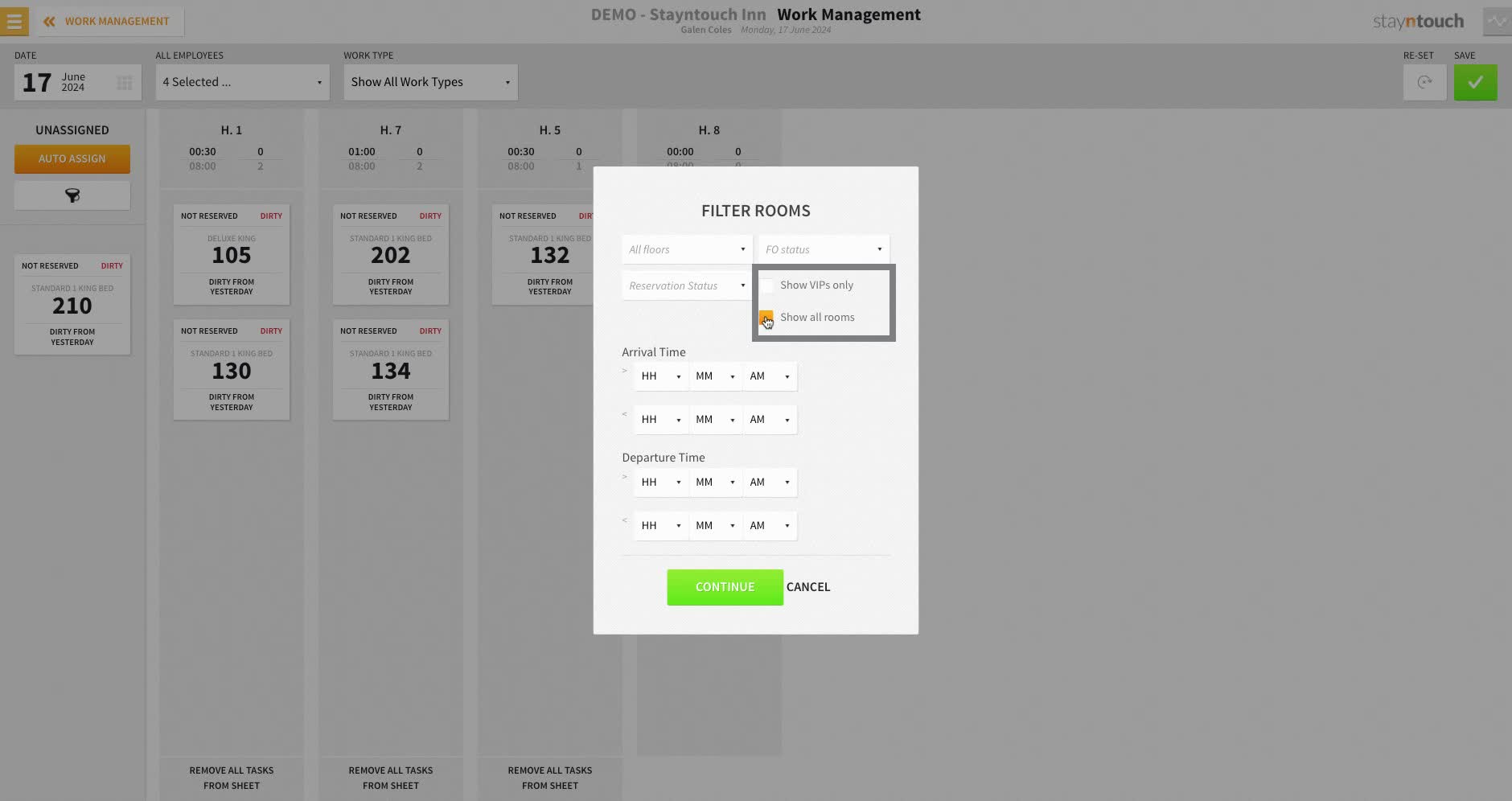
Task: Open Departure Time before MM dropdown
Action: (716, 526)
